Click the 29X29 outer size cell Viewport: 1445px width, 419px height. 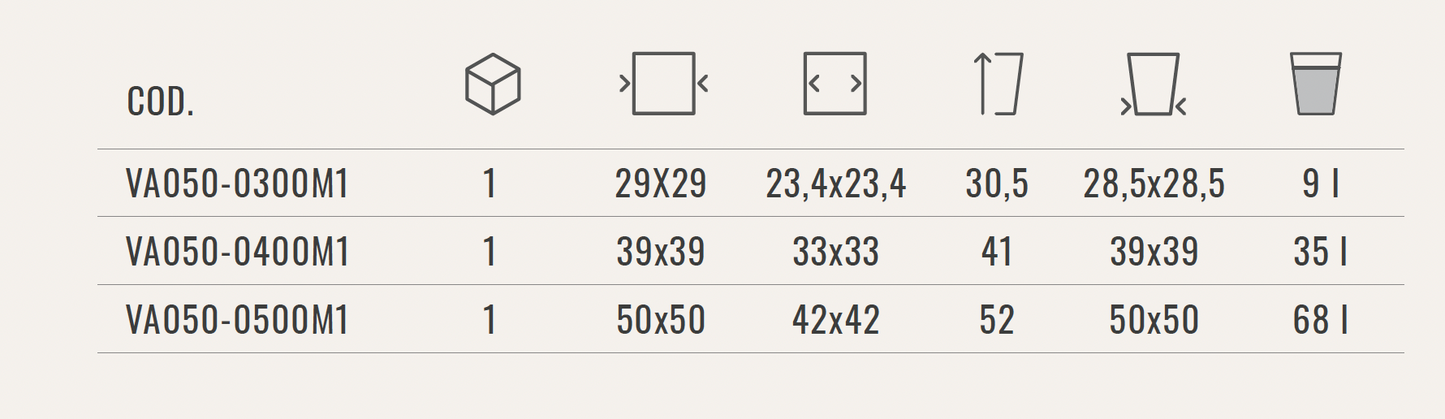pos(661,184)
